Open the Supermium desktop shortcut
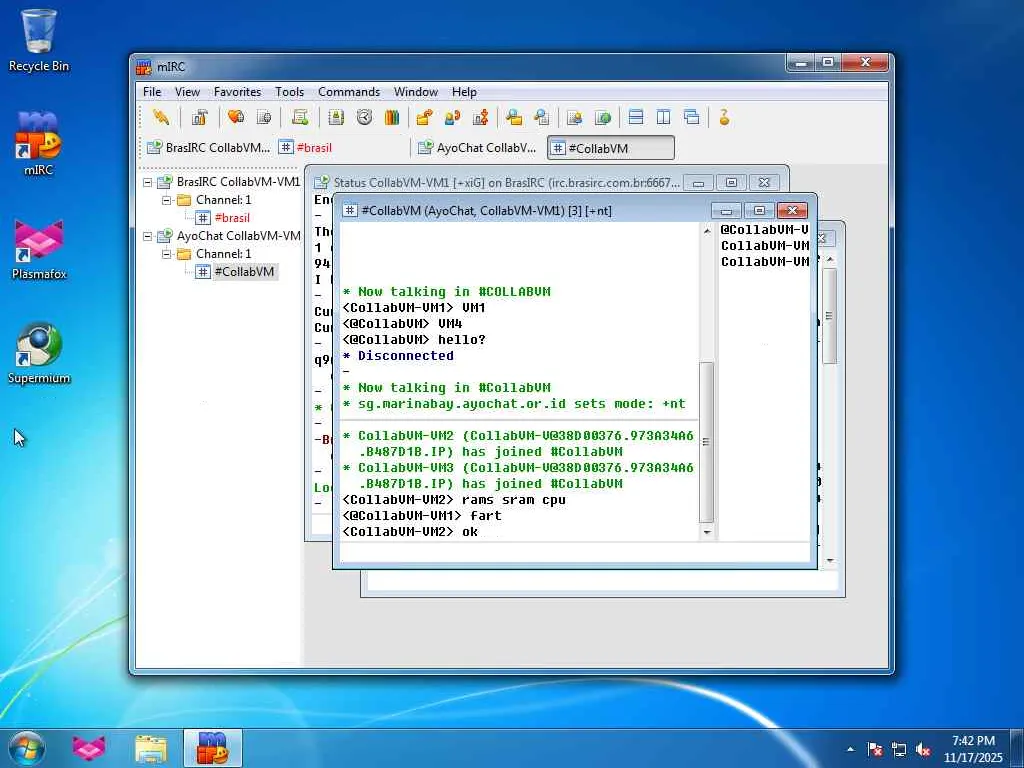The width and height of the screenshot is (1024, 768). 39,354
